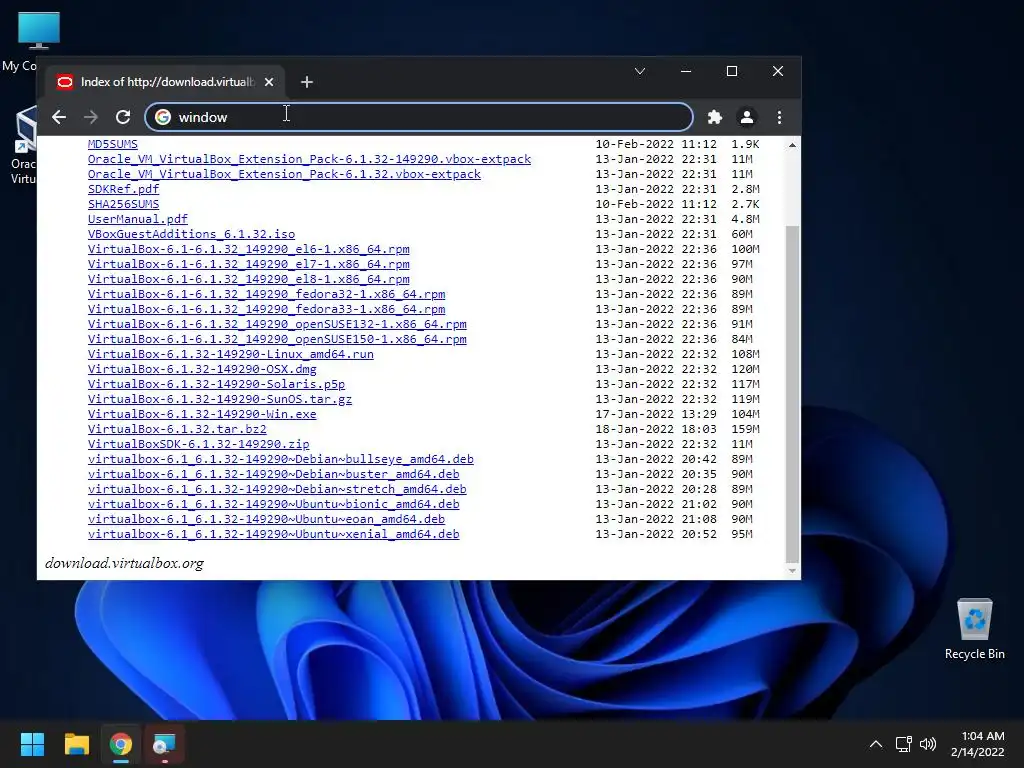Screen dimensions: 1024x768
Task: Download the fedora33-1.x86_64.rpm package
Action: pos(266,309)
